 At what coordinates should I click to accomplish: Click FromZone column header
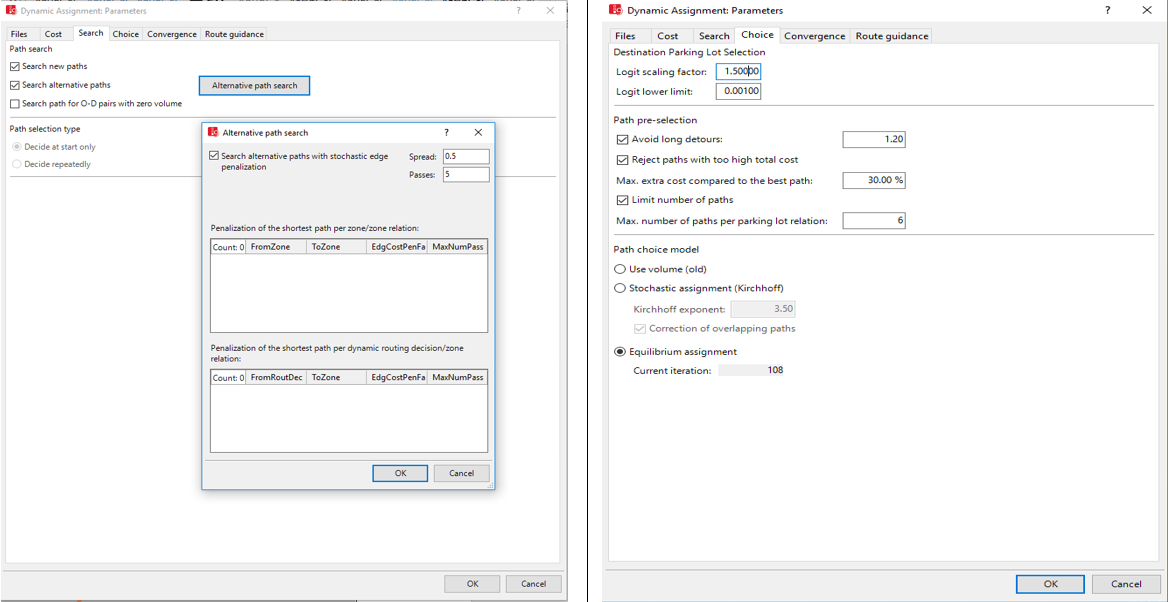276,247
